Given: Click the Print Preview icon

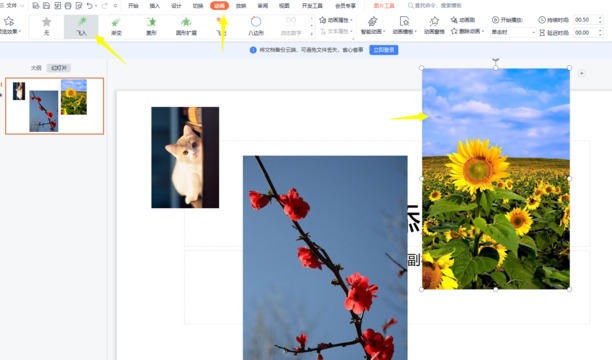Looking at the screenshot, I should pos(79,5).
